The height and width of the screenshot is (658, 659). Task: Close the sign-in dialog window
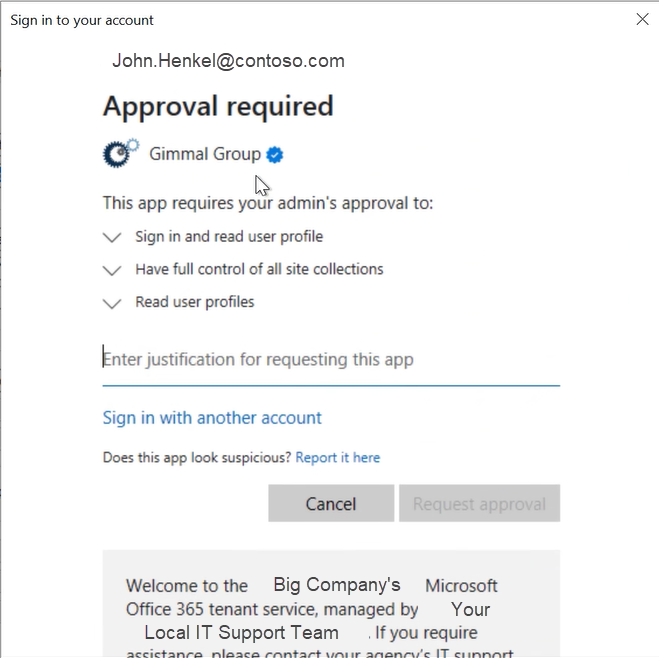[x=642, y=19]
